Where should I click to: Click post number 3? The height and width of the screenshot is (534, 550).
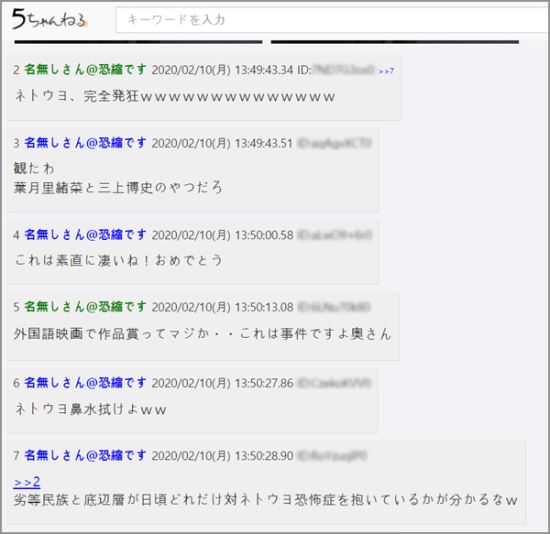coord(16,143)
